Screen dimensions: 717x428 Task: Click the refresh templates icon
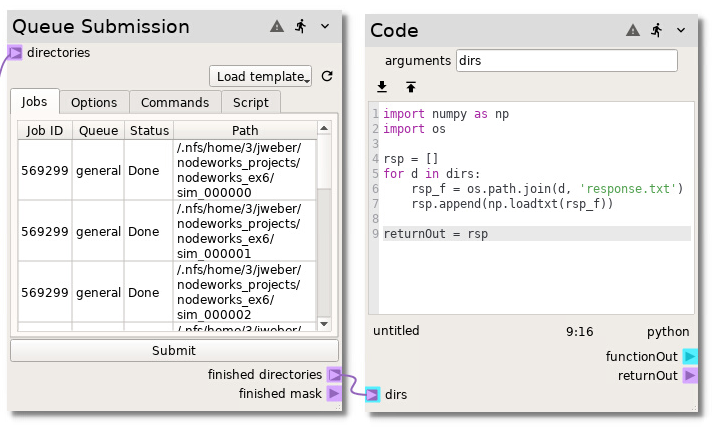pyautogui.click(x=327, y=77)
